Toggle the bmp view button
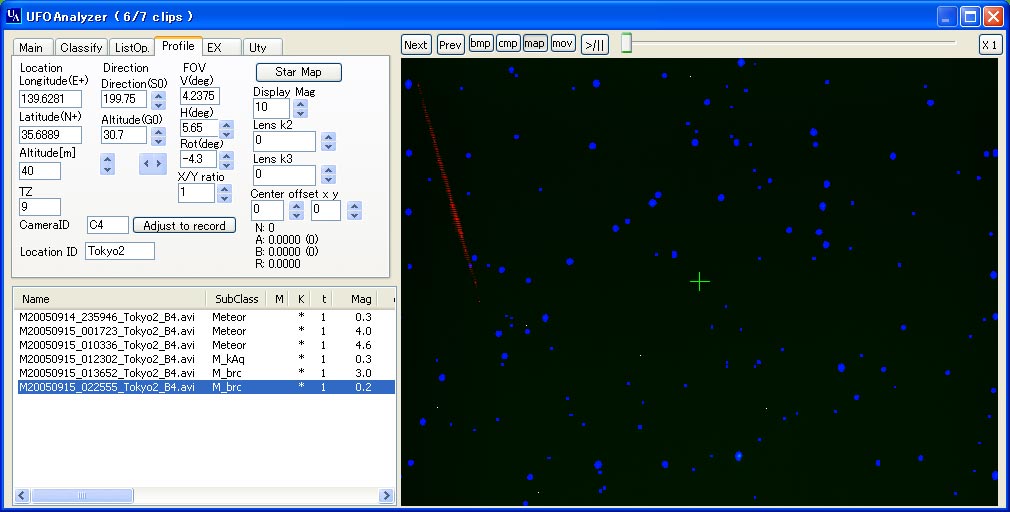This screenshot has width=1010, height=512. click(x=481, y=44)
